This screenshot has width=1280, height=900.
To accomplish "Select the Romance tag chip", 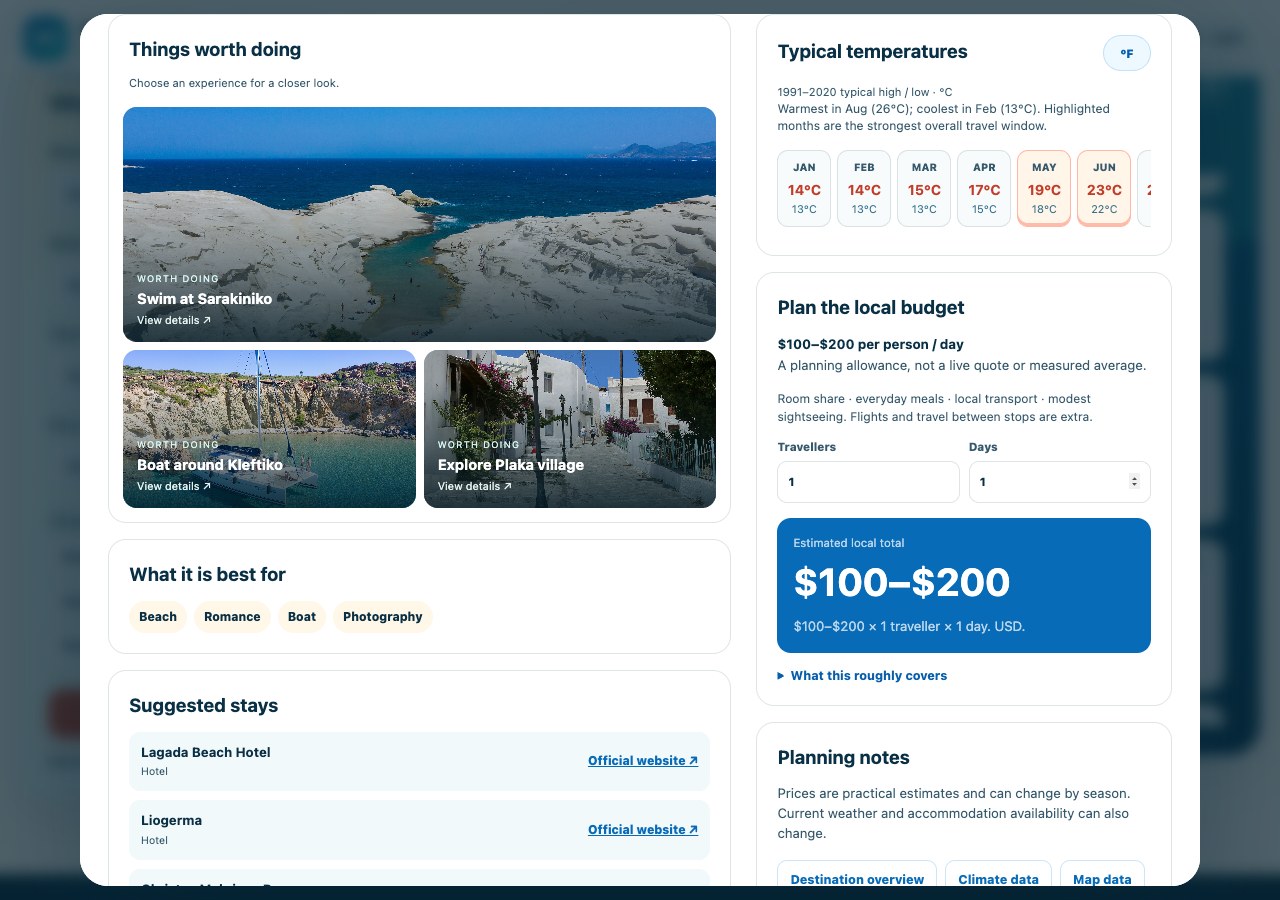I will (x=232, y=617).
